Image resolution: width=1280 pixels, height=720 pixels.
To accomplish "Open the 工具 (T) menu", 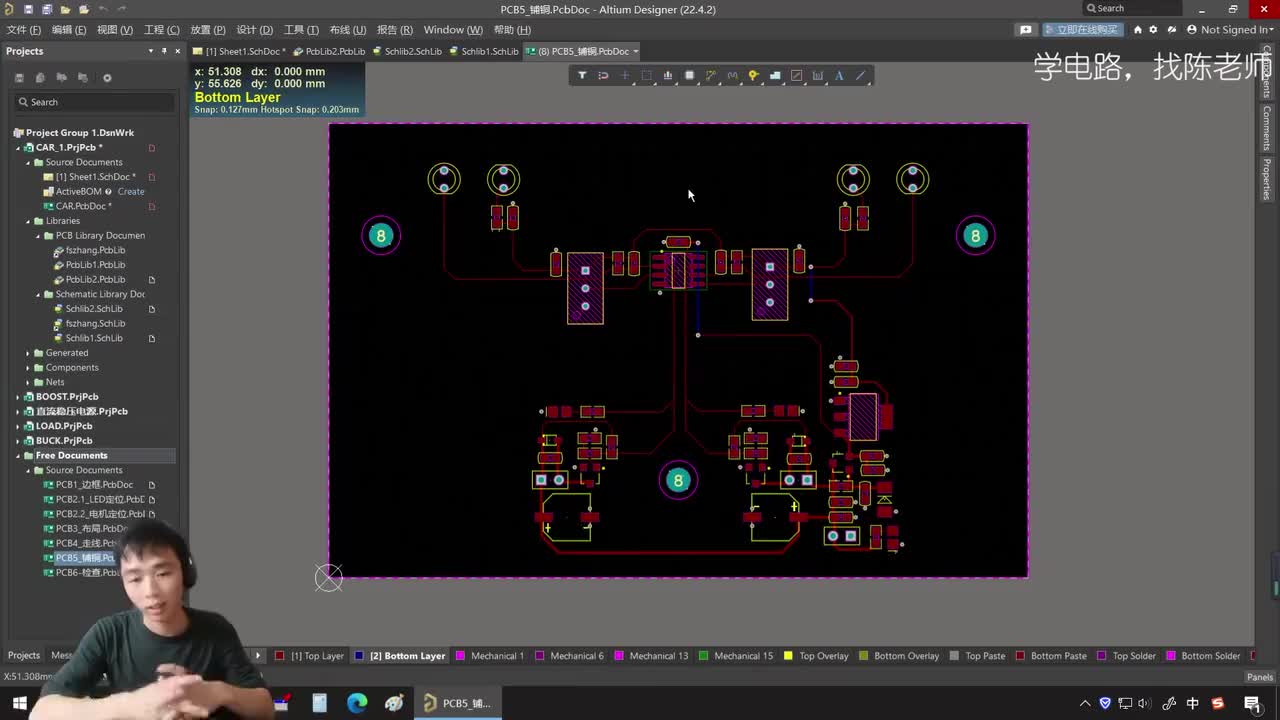I will (301, 30).
